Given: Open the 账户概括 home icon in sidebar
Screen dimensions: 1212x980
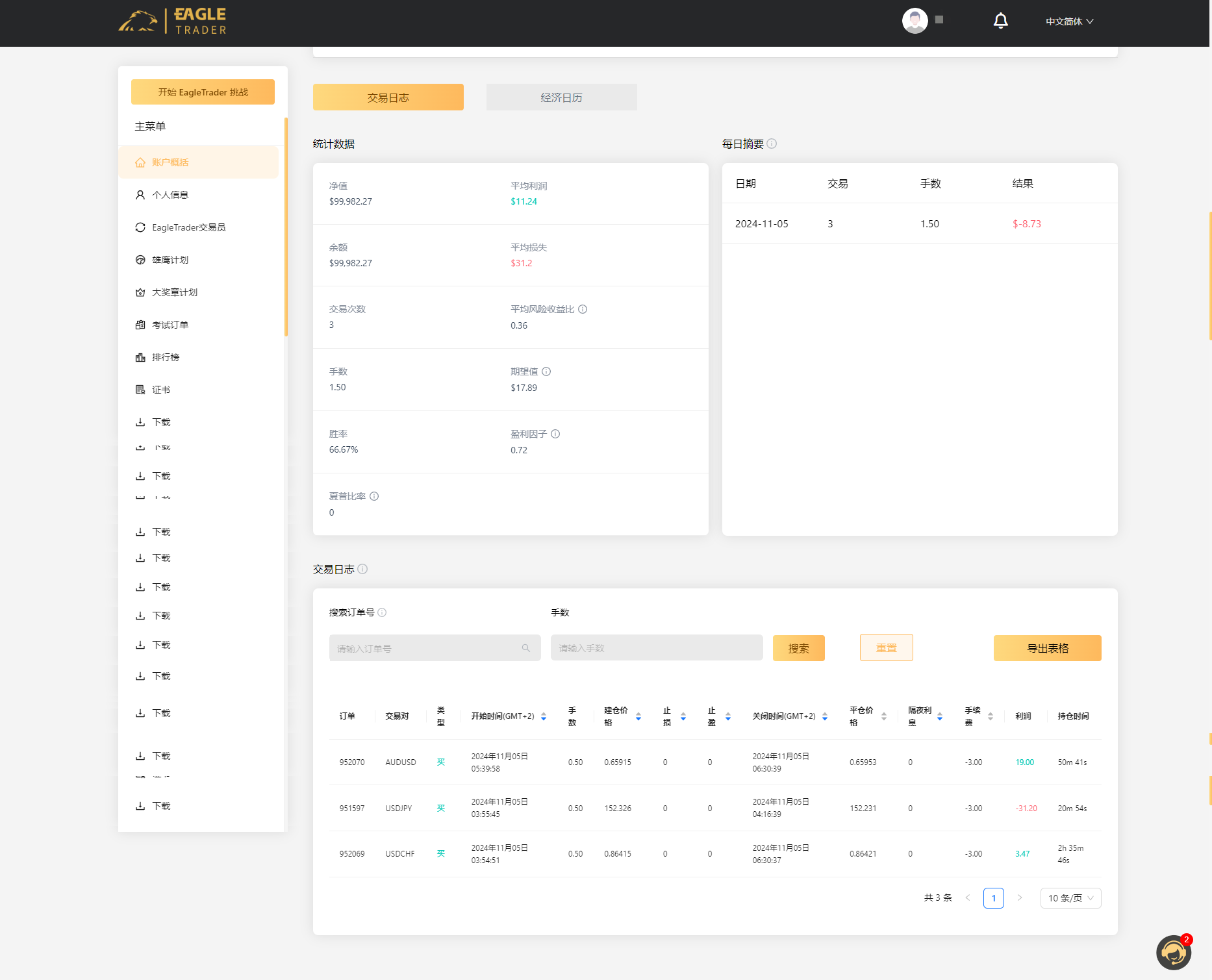Looking at the screenshot, I should point(140,162).
